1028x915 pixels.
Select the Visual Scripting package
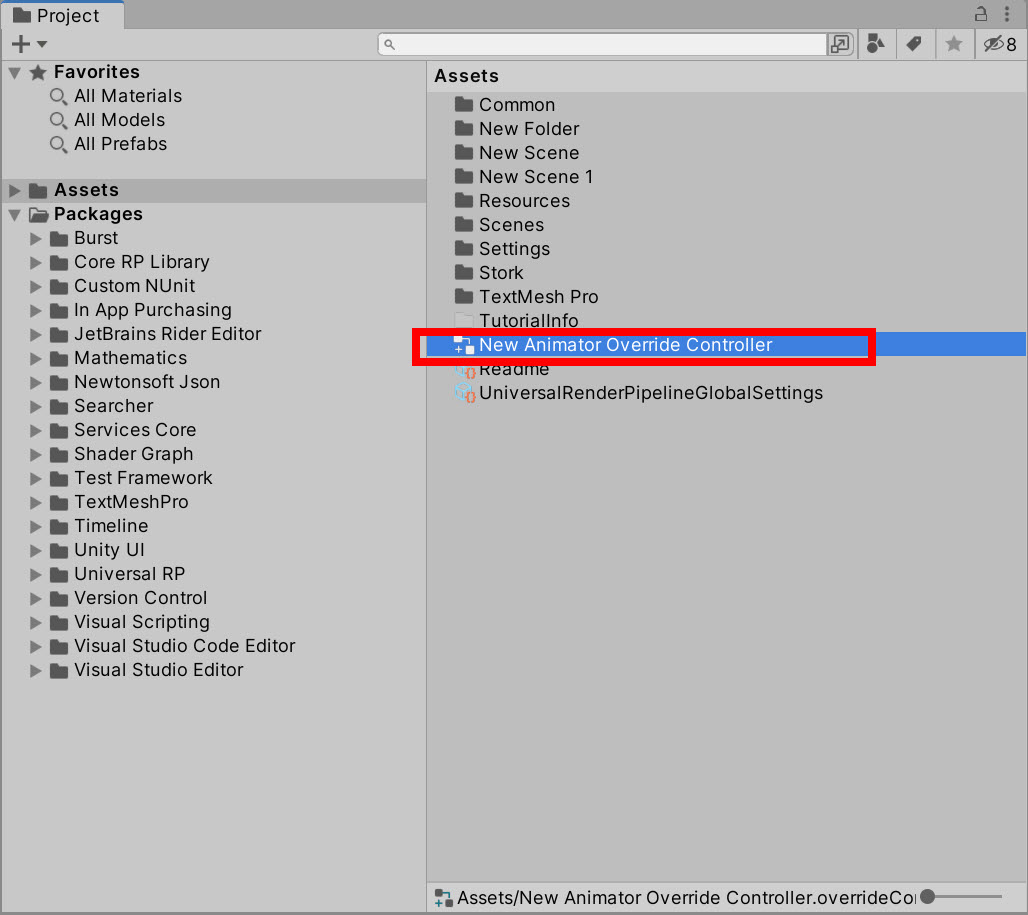142,622
